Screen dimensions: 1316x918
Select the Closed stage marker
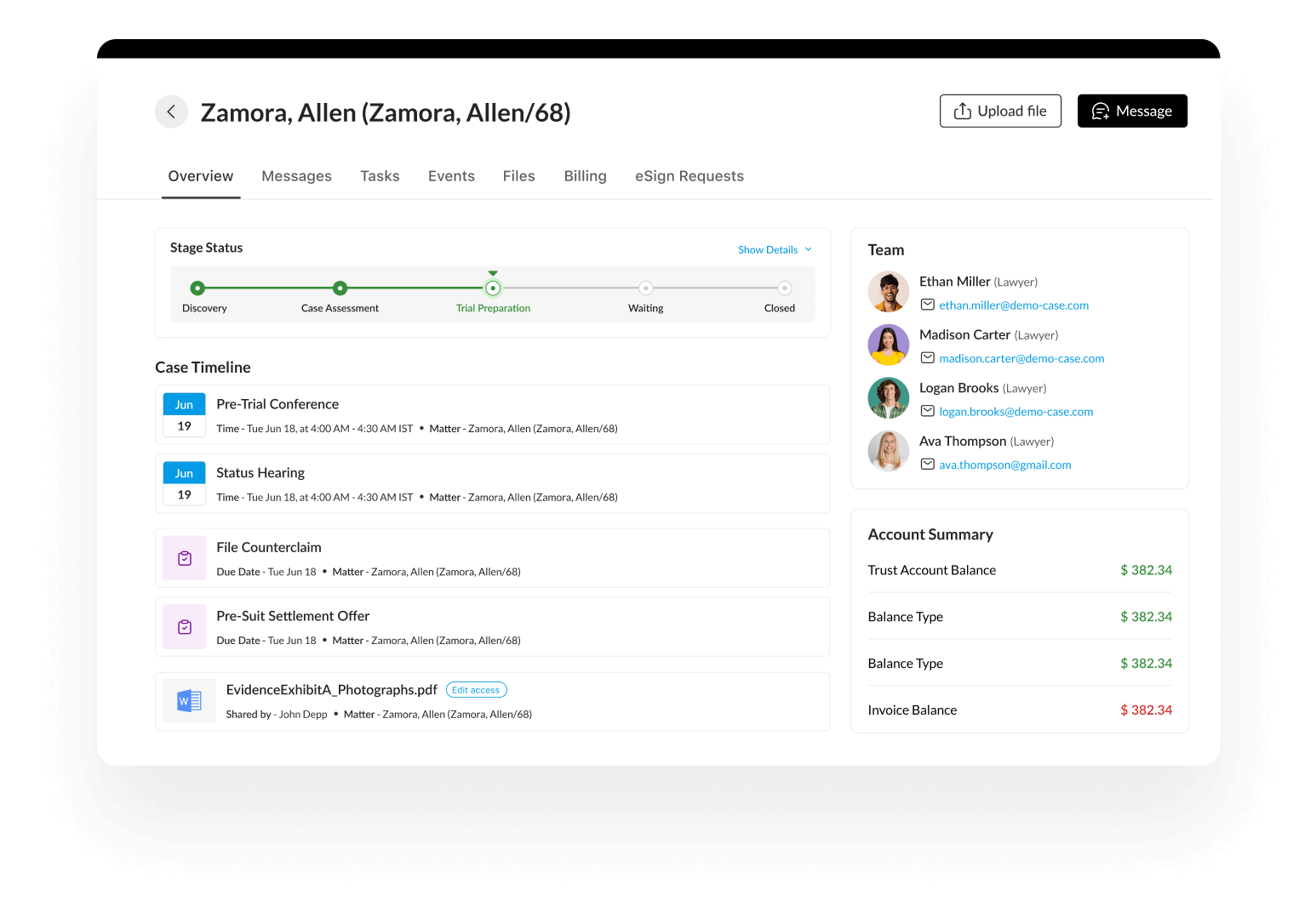(x=785, y=288)
